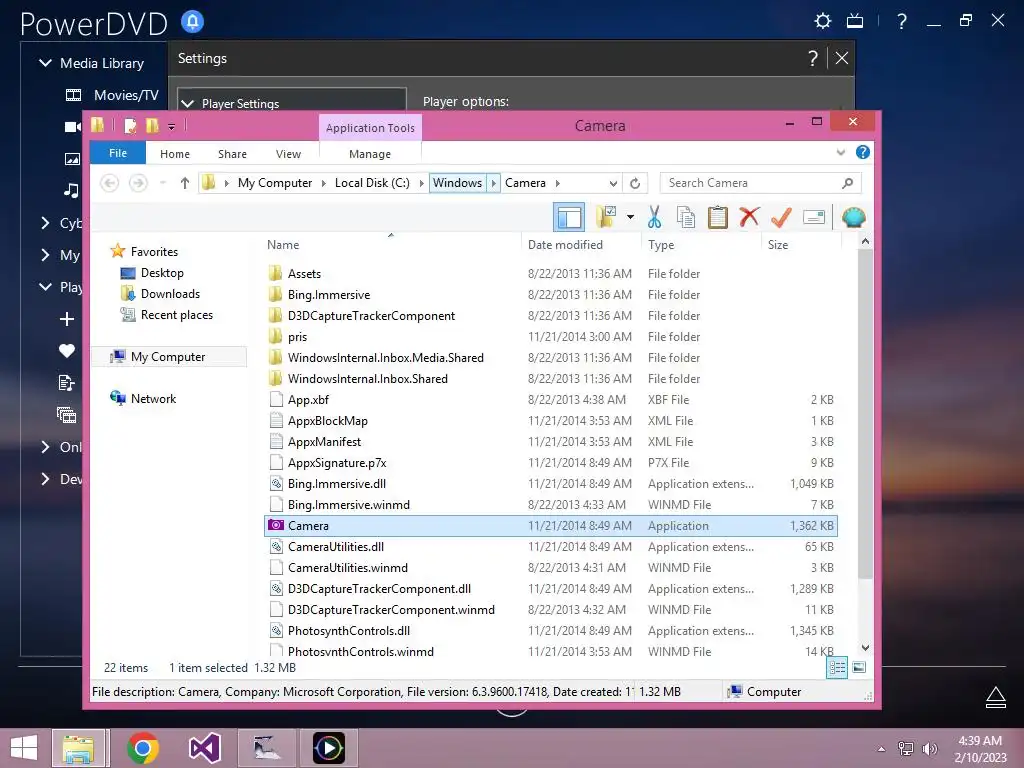Click PowerDVD music note sidebar icon
Viewport: 1024px width, 768px height.
[71, 190]
